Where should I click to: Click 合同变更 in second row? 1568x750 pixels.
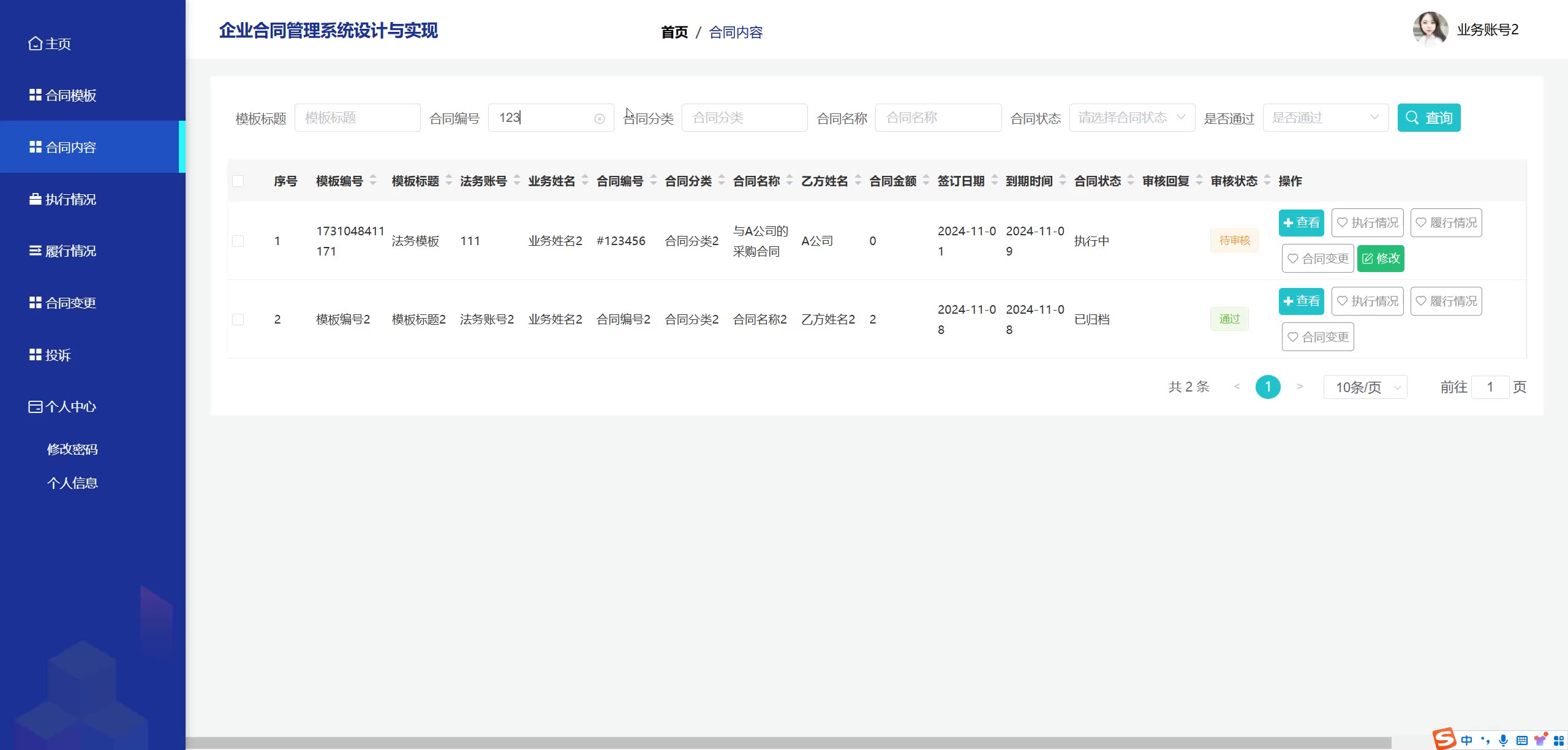[x=1317, y=337]
